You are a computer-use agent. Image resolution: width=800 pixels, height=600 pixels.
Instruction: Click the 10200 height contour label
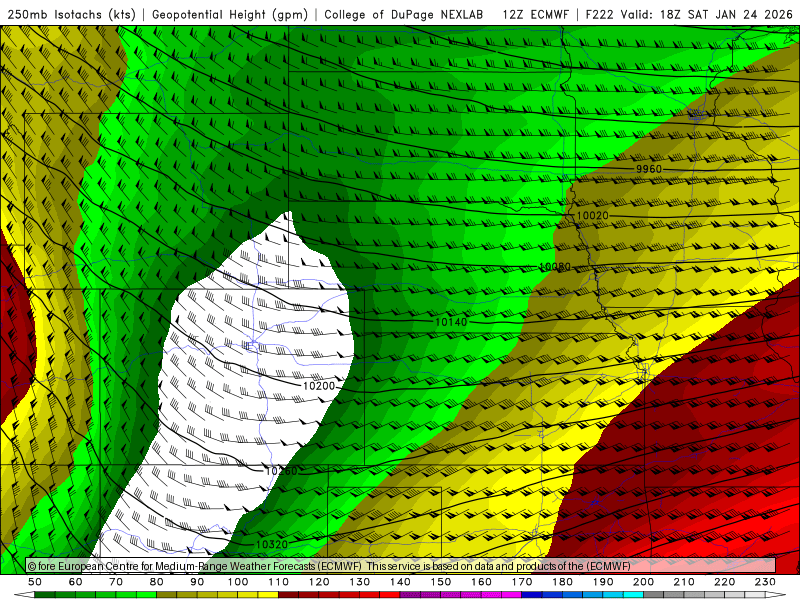(319, 386)
